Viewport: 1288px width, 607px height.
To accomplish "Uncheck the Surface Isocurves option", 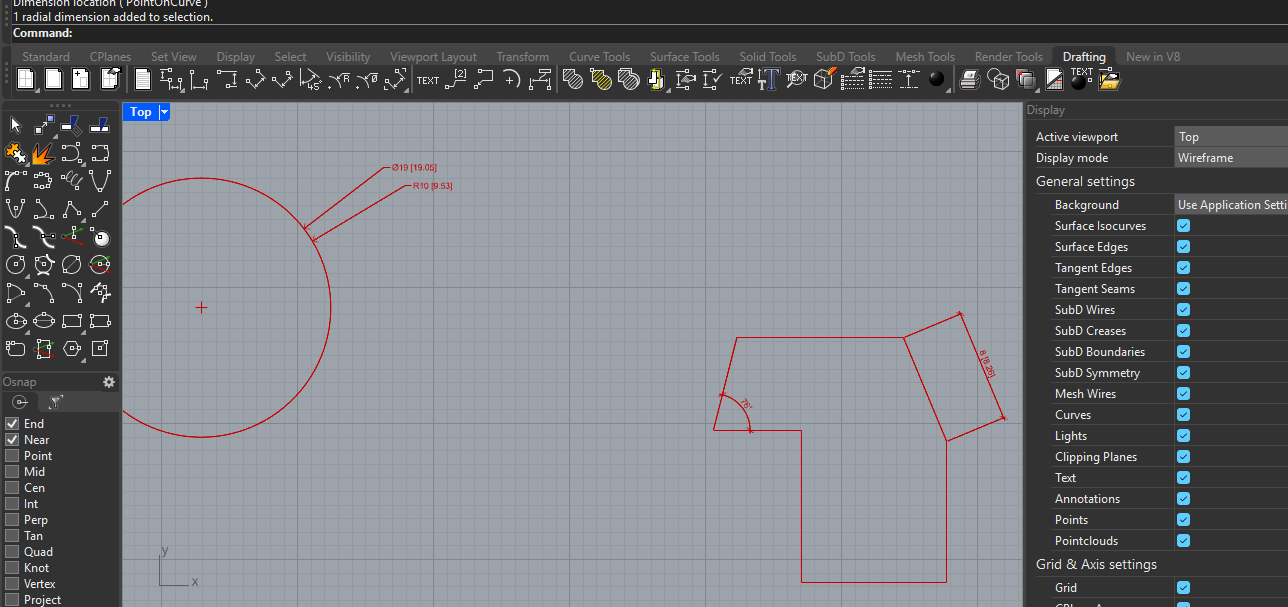I will 1183,226.
